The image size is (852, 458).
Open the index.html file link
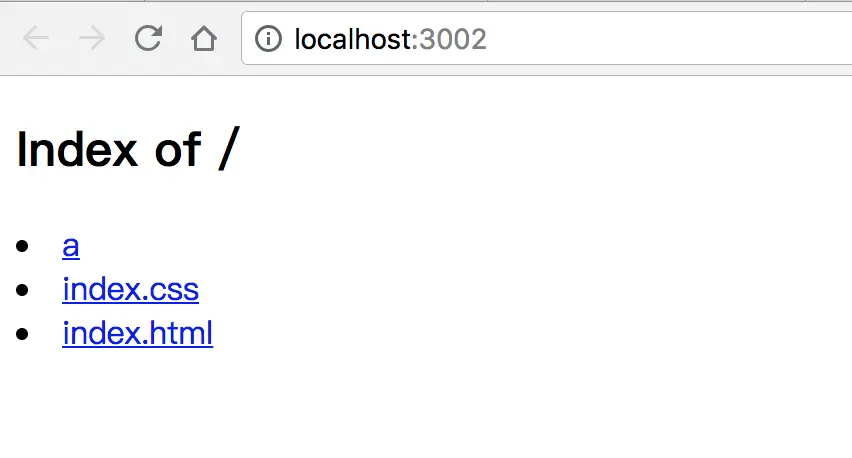[137, 332]
